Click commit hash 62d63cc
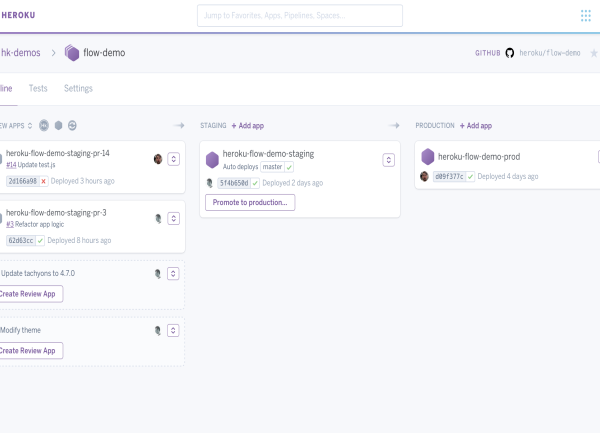This screenshot has width=600, height=433. [21, 241]
